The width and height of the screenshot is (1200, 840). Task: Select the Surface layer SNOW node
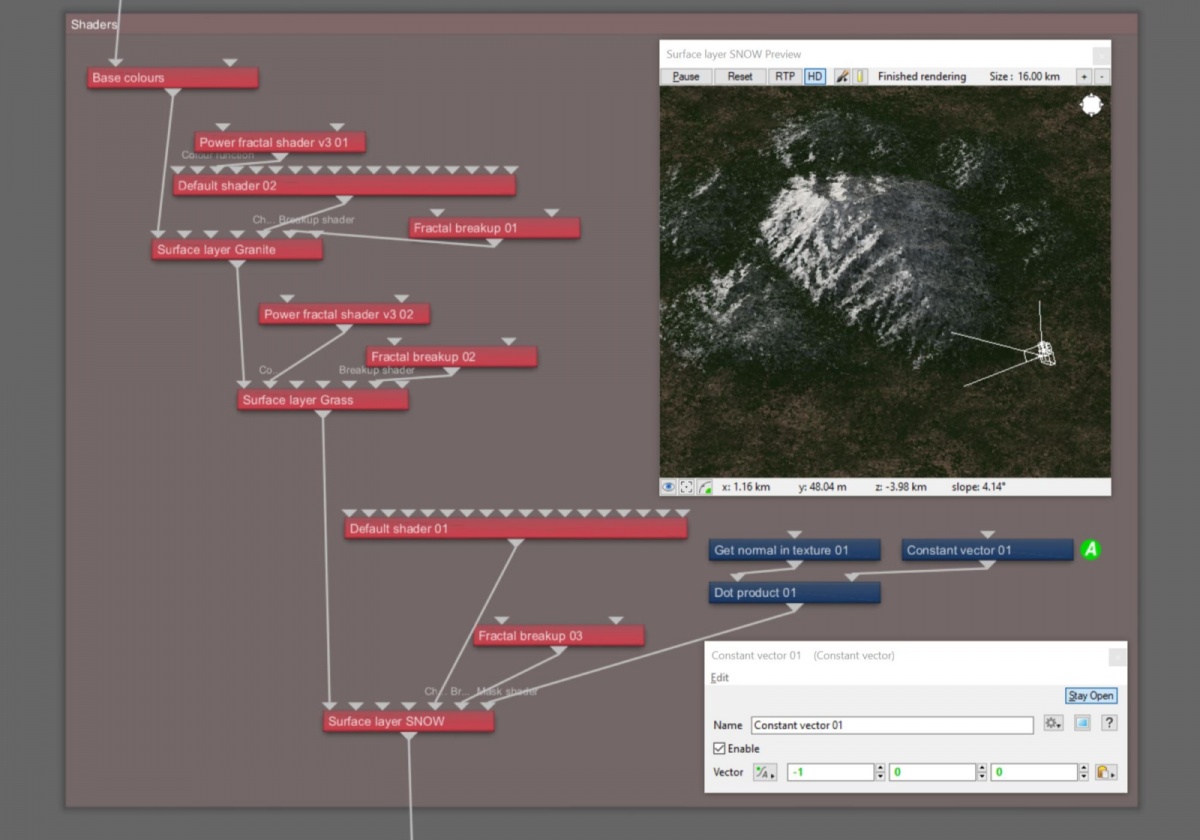(408, 721)
